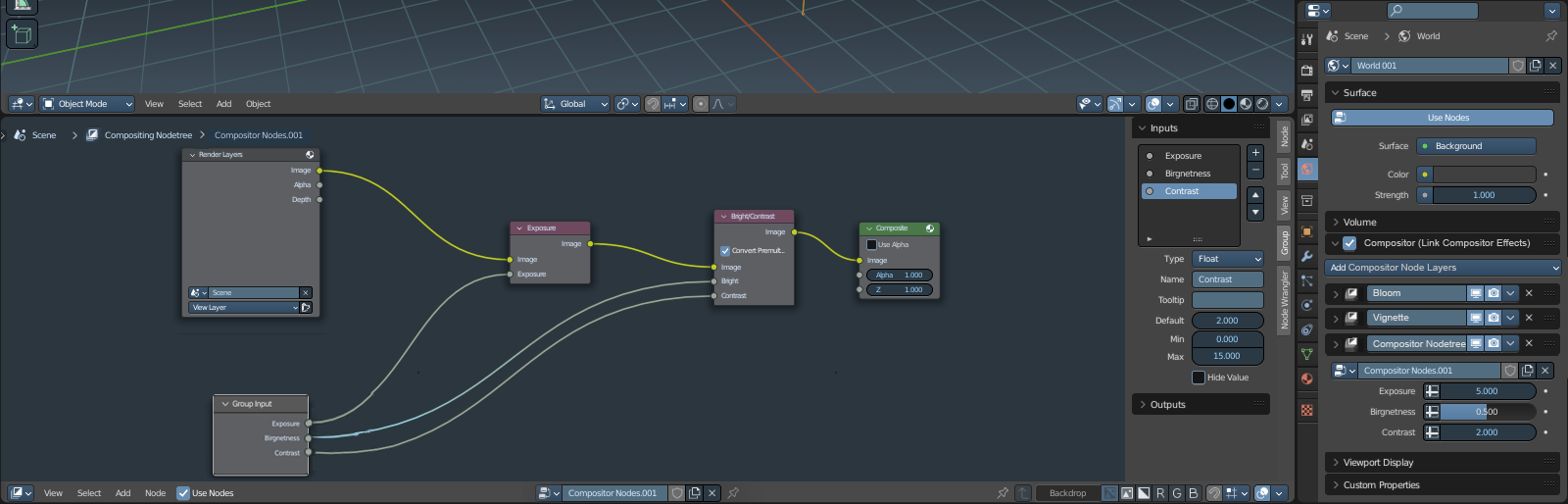This screenshot has height=504, width=1568.
Task: Switch to the Node Wrangler sidebar tab
Action: point(1284,299)
